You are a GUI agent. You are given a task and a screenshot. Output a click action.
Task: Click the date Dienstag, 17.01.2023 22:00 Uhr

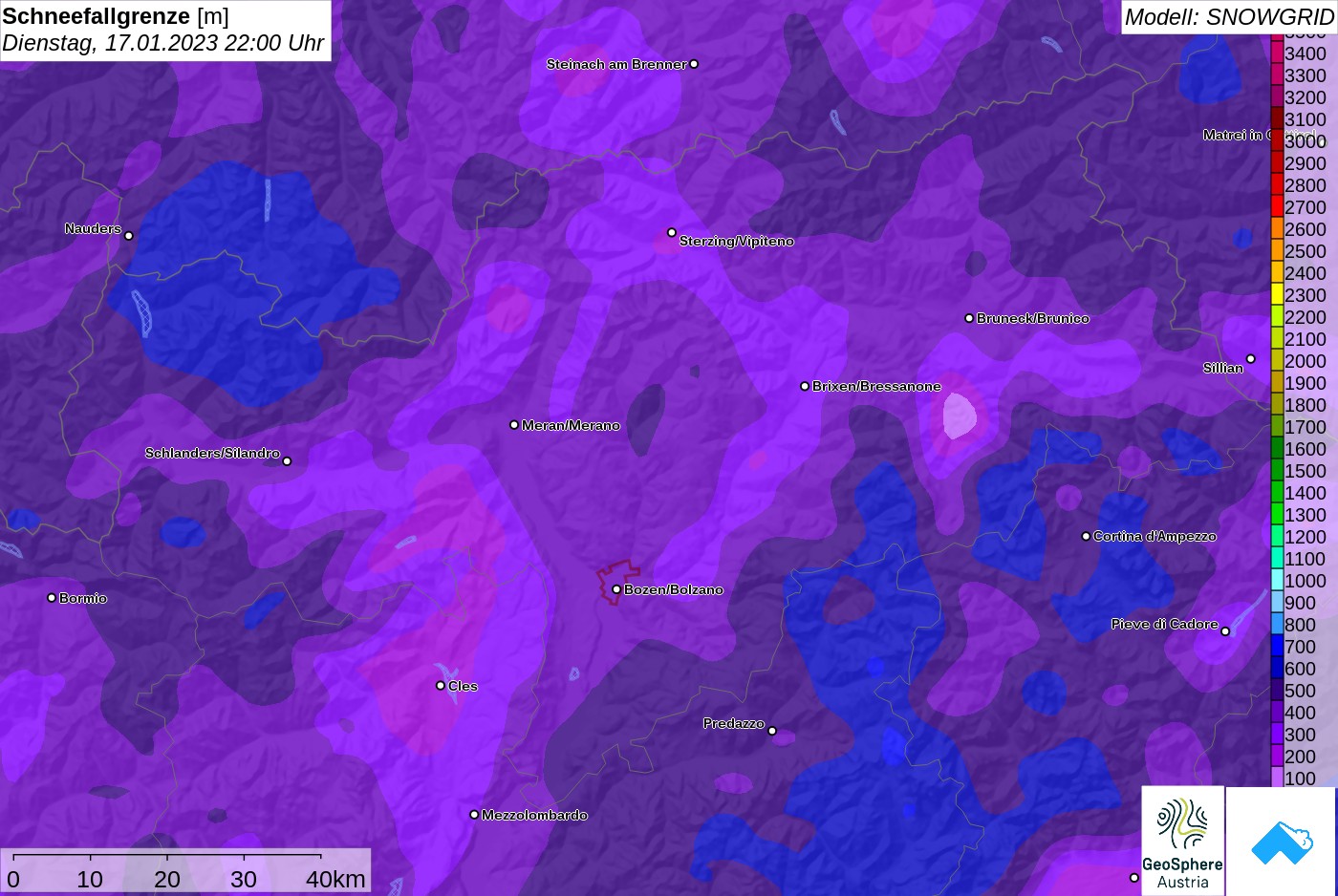pyautogui.click(x=162, y=43)
